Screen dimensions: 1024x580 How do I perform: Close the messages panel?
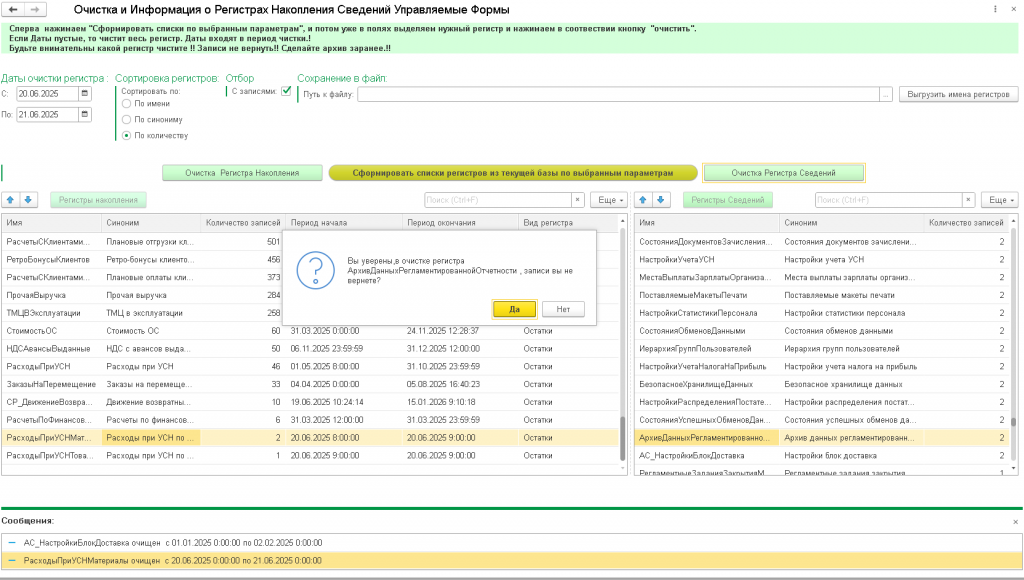(x=1016, y=521)
